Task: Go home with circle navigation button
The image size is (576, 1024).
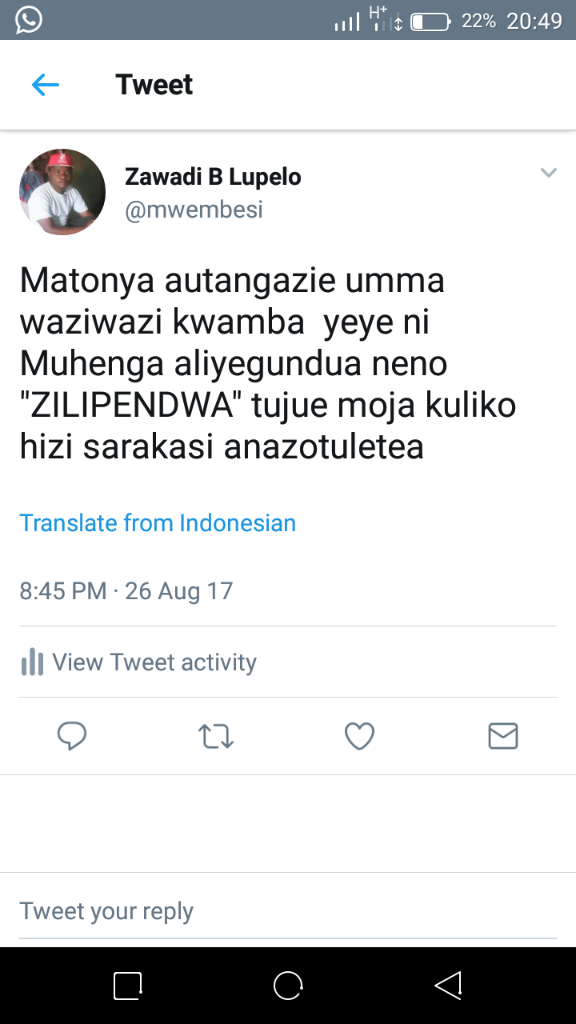Action: click(287, 985)
